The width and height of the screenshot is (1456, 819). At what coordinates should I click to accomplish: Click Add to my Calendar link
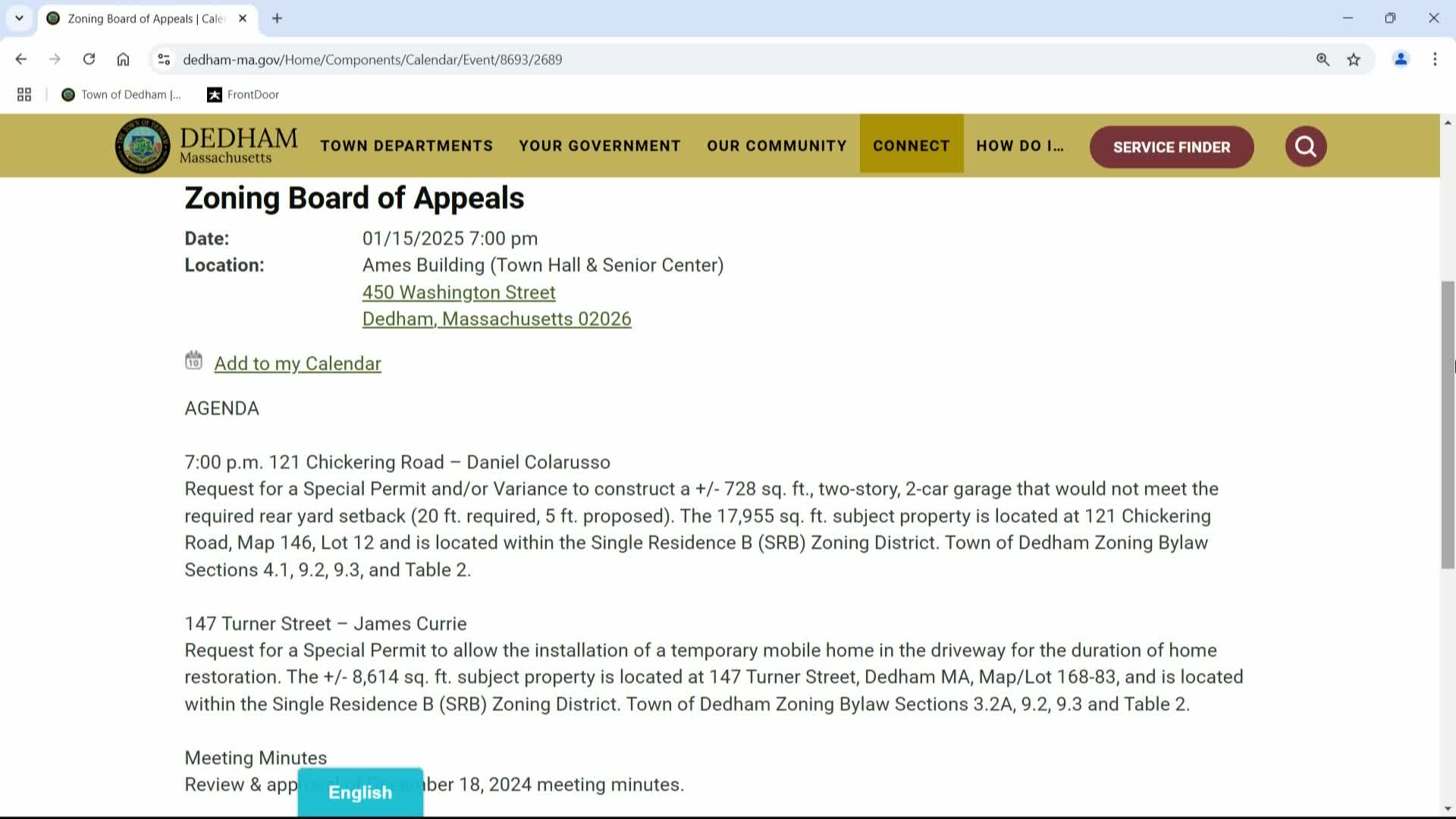(x=297, y=363)
